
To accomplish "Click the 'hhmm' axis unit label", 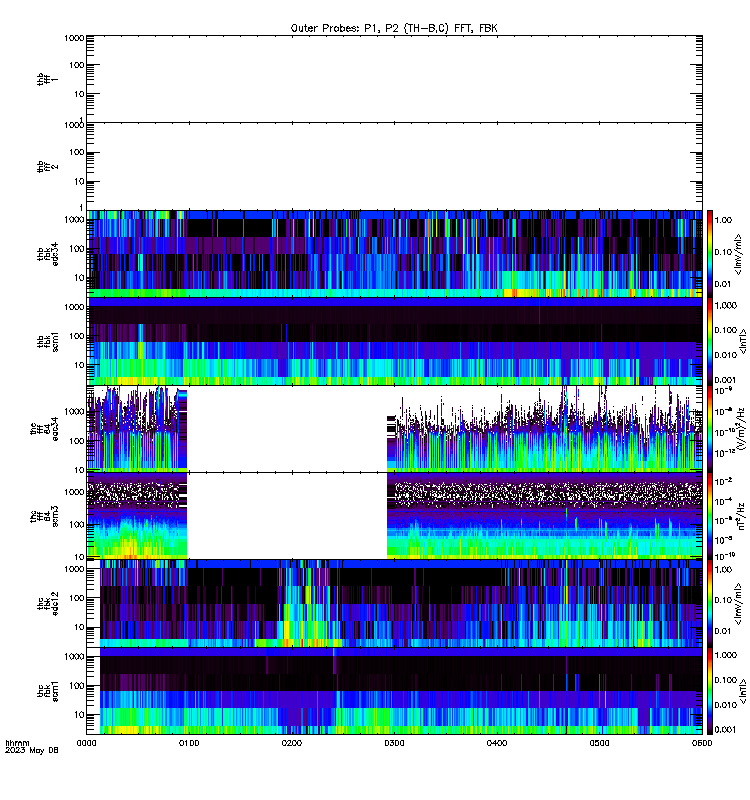I will click(x=17, y=743).
